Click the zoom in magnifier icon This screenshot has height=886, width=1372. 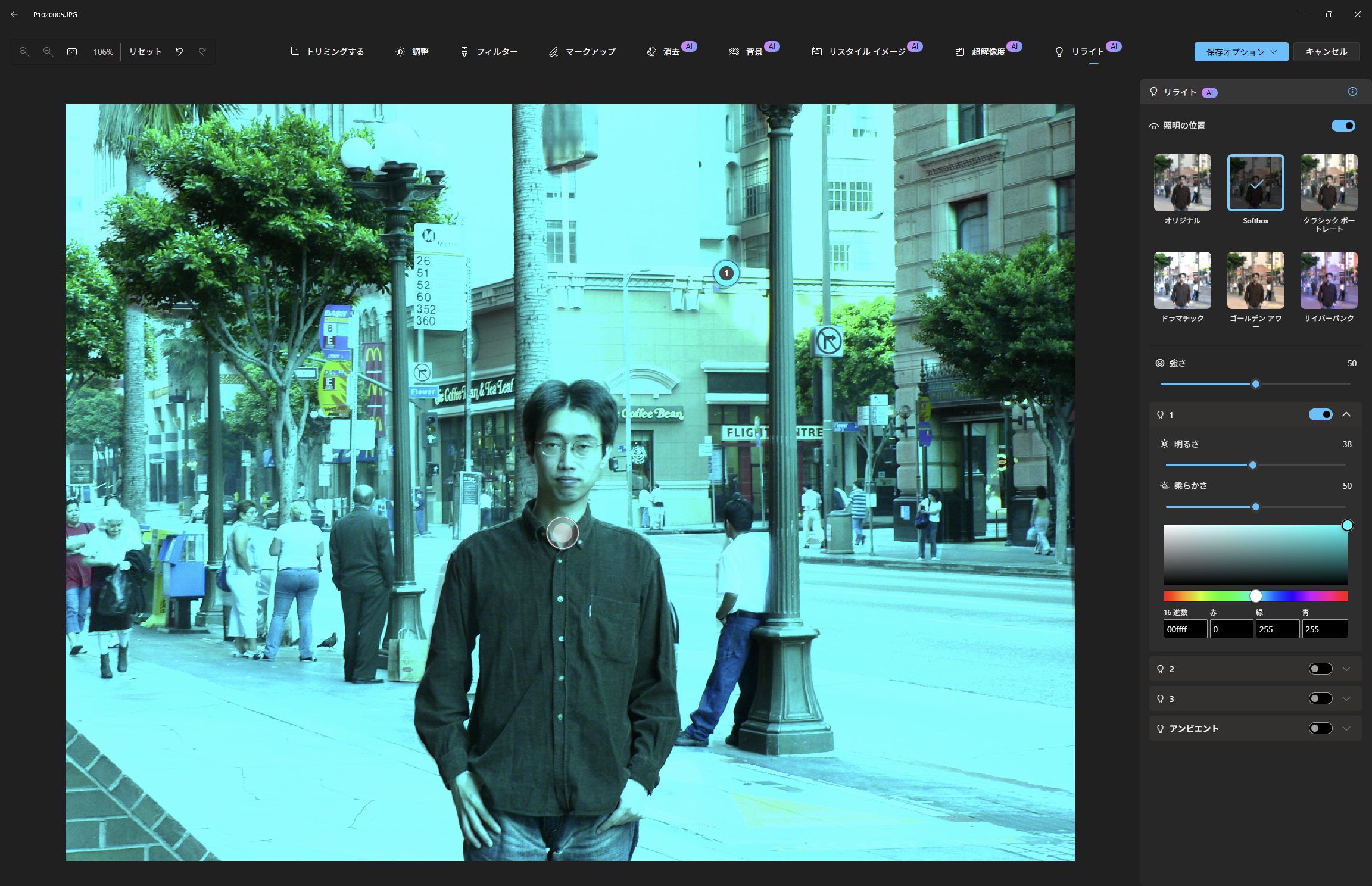pyautogui.click(x=24, y=52)
